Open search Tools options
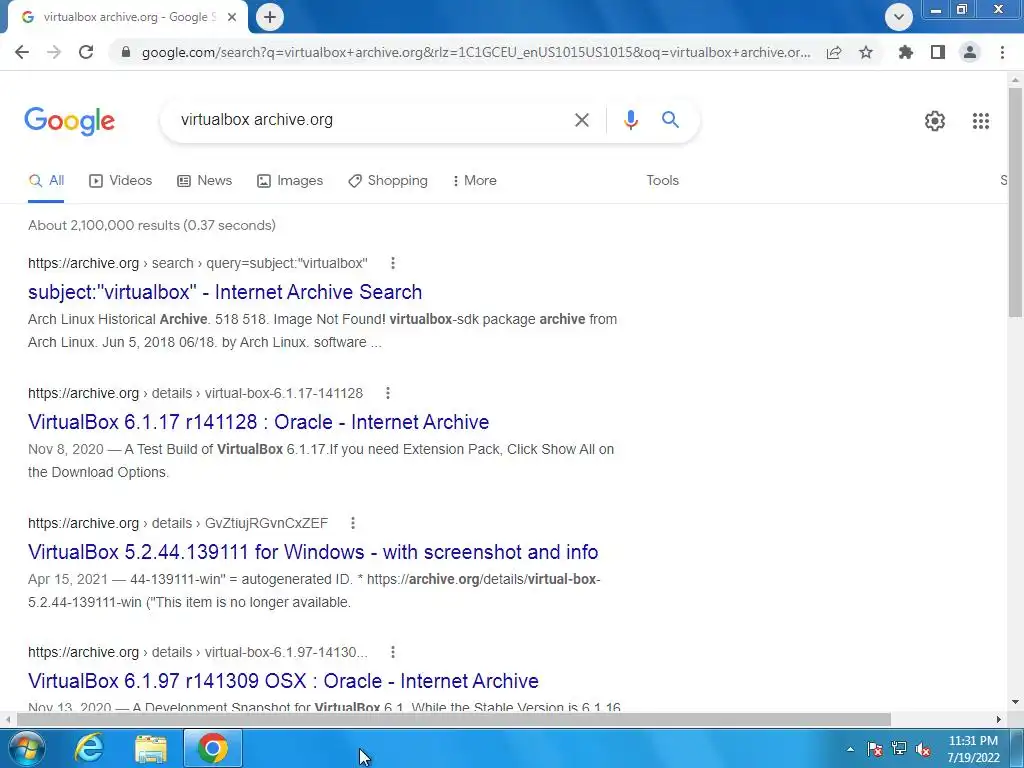1024x768 pixels. point(662,181)
